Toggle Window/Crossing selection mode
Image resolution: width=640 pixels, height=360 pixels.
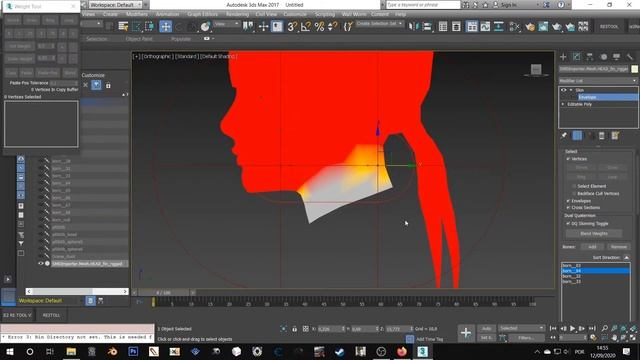click(x=149, y=27)
